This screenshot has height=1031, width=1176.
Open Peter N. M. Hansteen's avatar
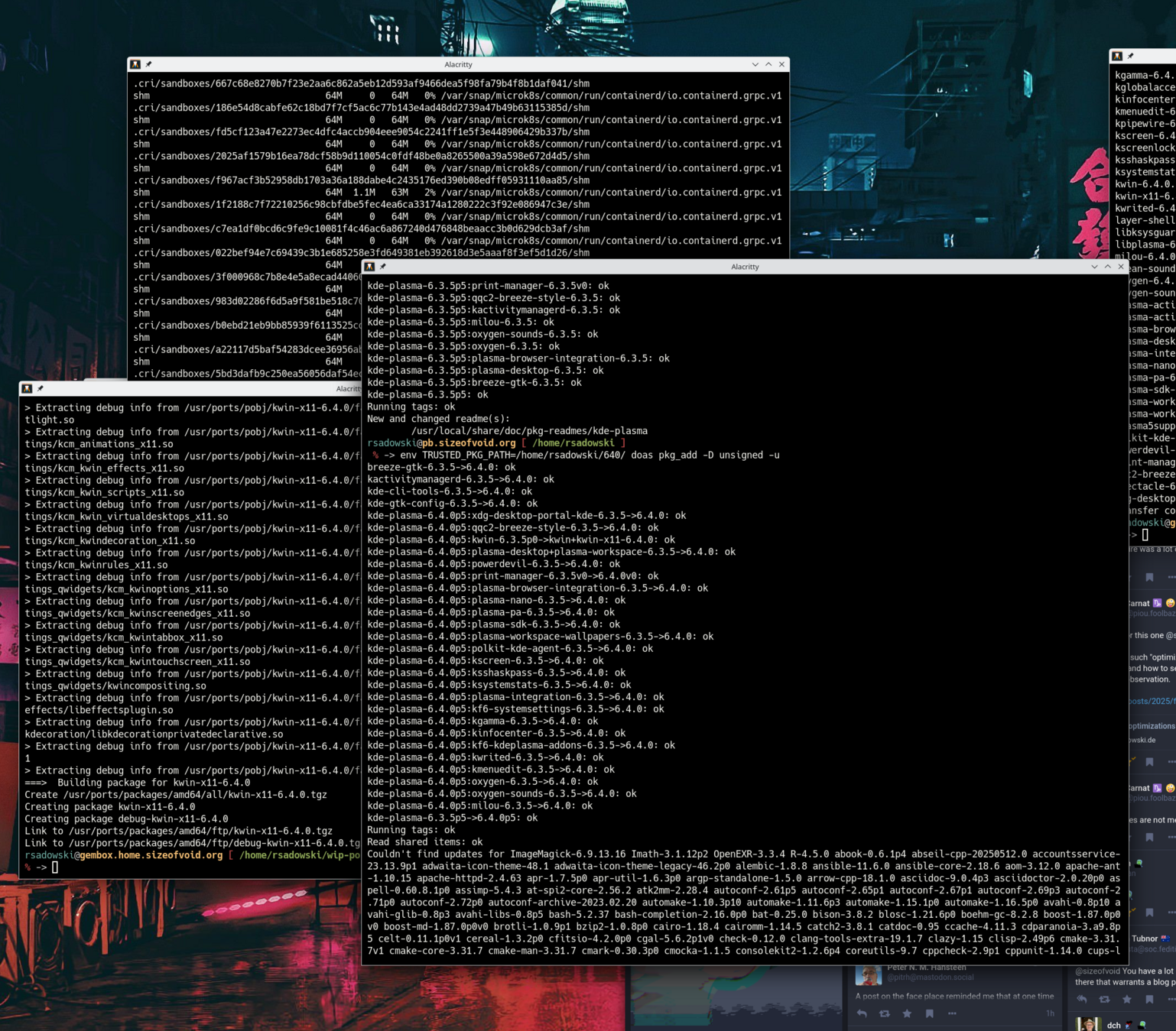pyautogui.click(x=868, y=975)
